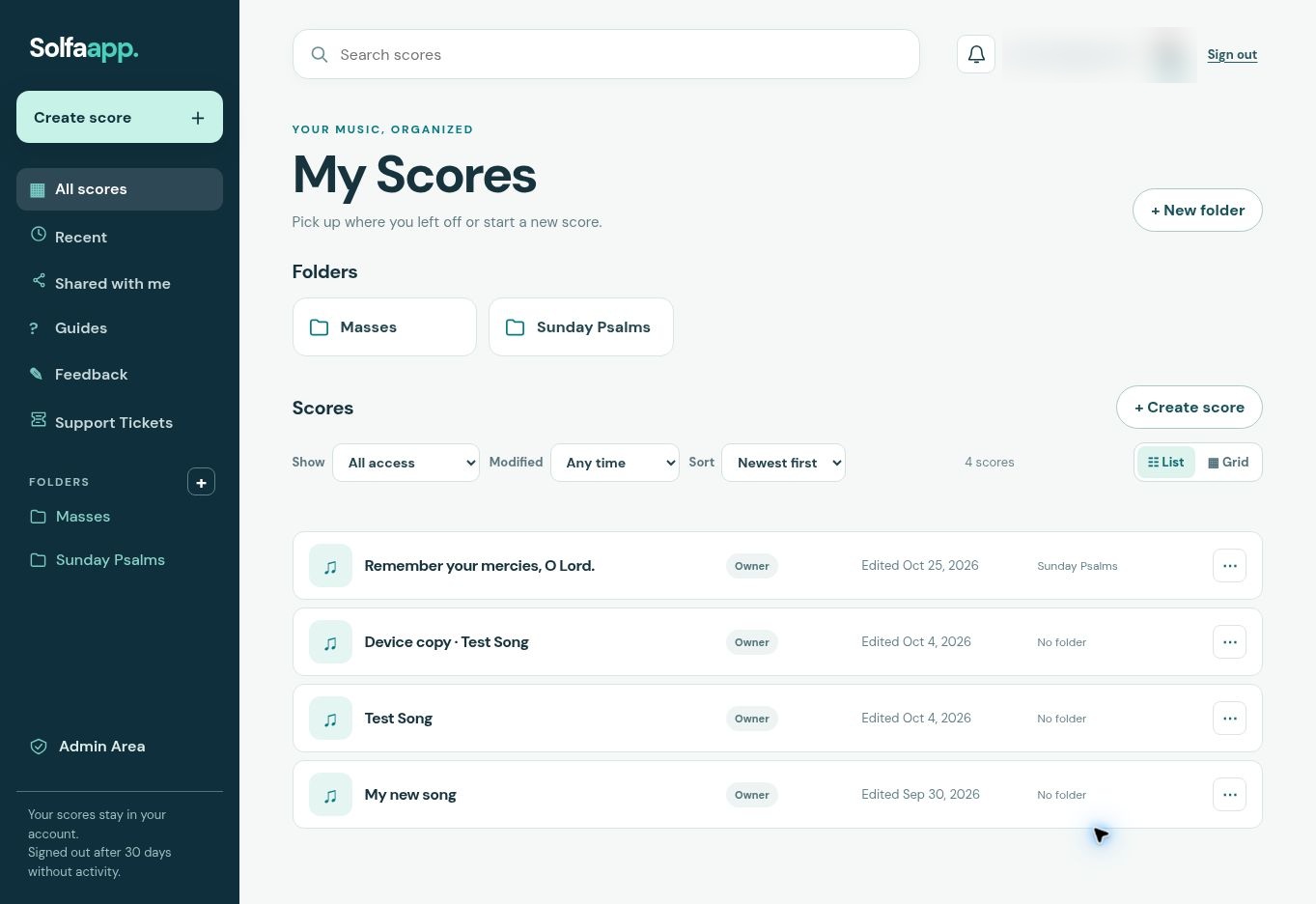Click Edited Sep 30, 2026 date
This screenshot has height=904, width=1316.
pos(920,795)
